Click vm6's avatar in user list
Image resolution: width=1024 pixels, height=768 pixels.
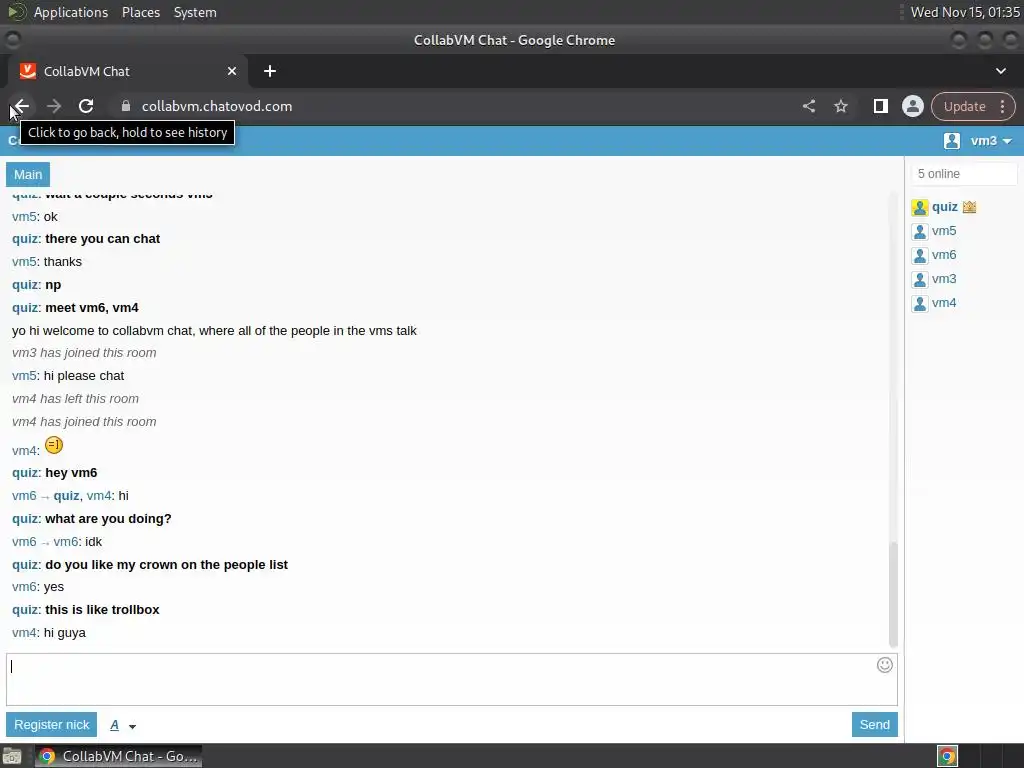(x=920, y=256)
